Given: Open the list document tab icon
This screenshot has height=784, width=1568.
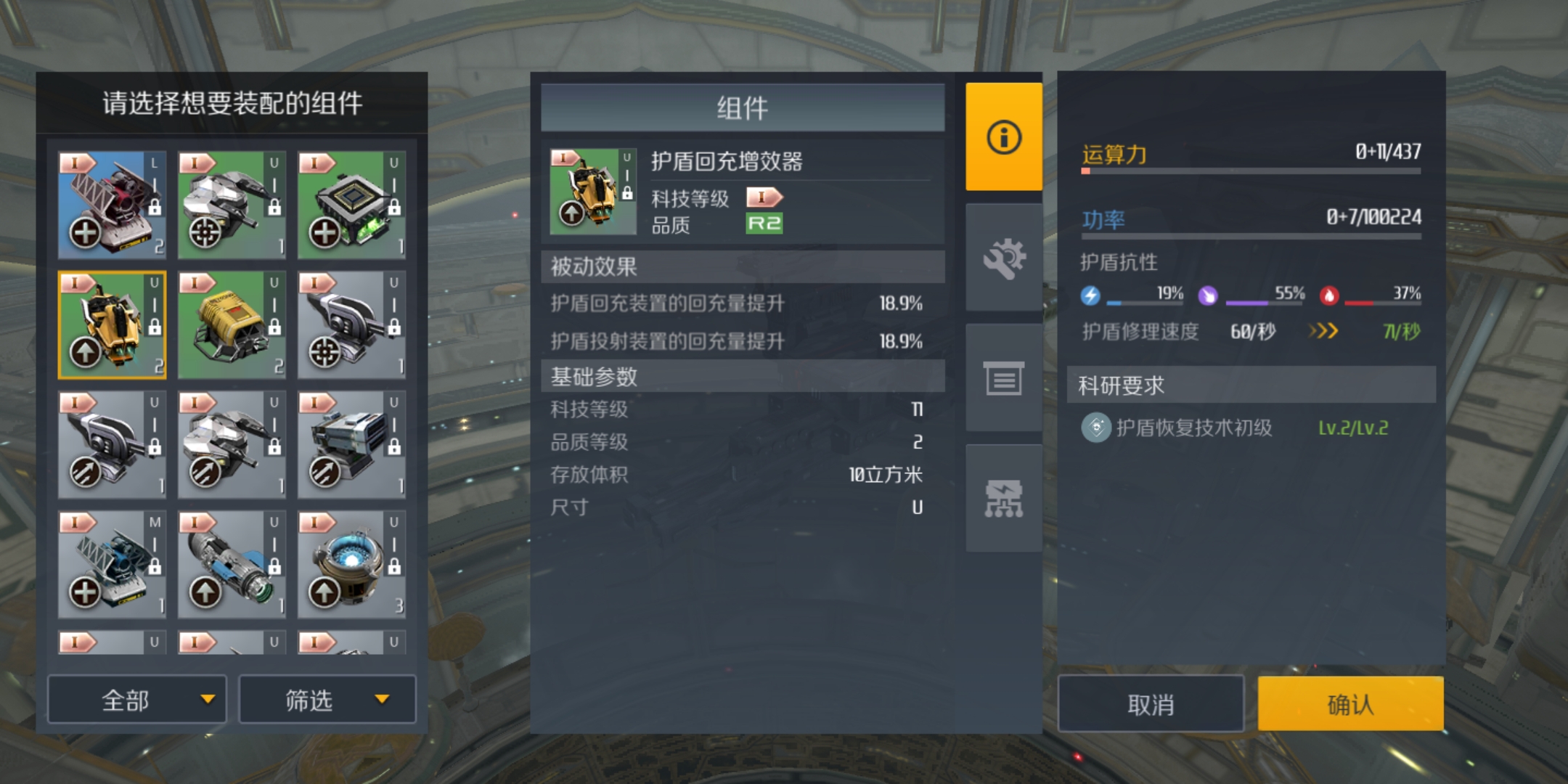Looking at the screenshot, I should (x=1003, y=378).
